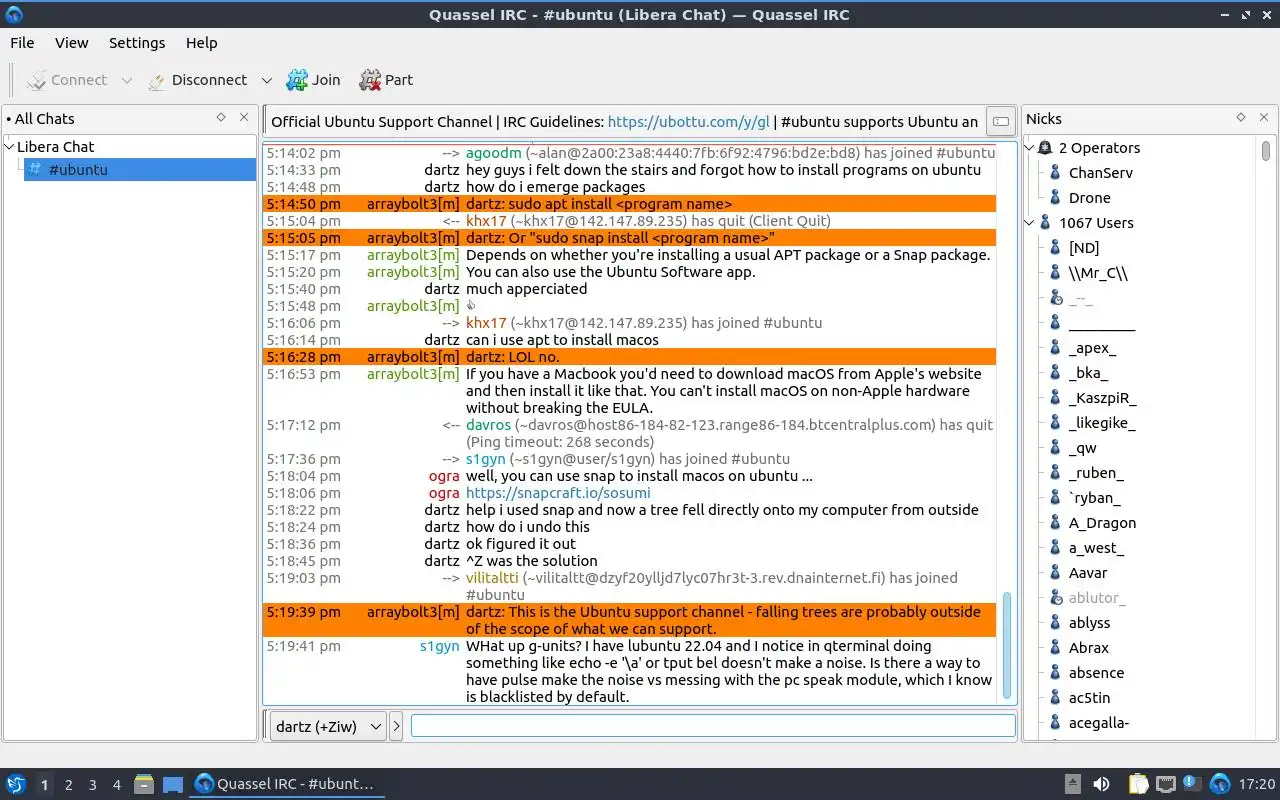This screenshot has height=800, width=1280.
Task: Click the bell icon beside 2 Operators
Action: click(1045, 148)
